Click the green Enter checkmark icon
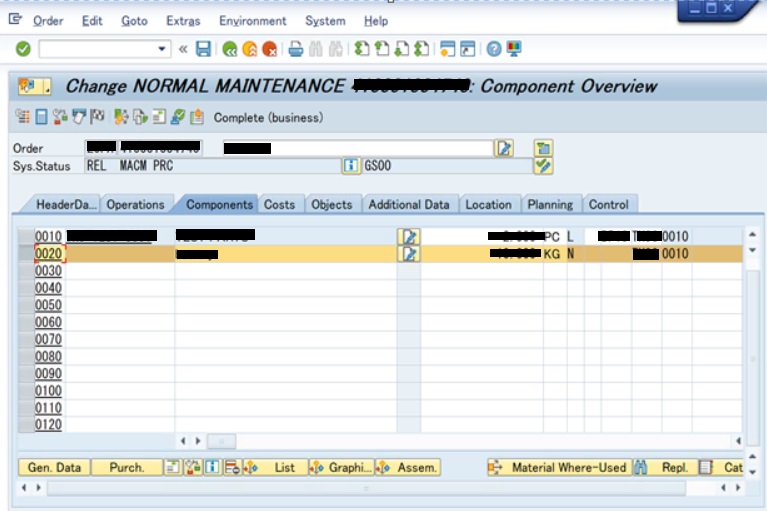Screen dimensions: 767x511 (23, 49)
